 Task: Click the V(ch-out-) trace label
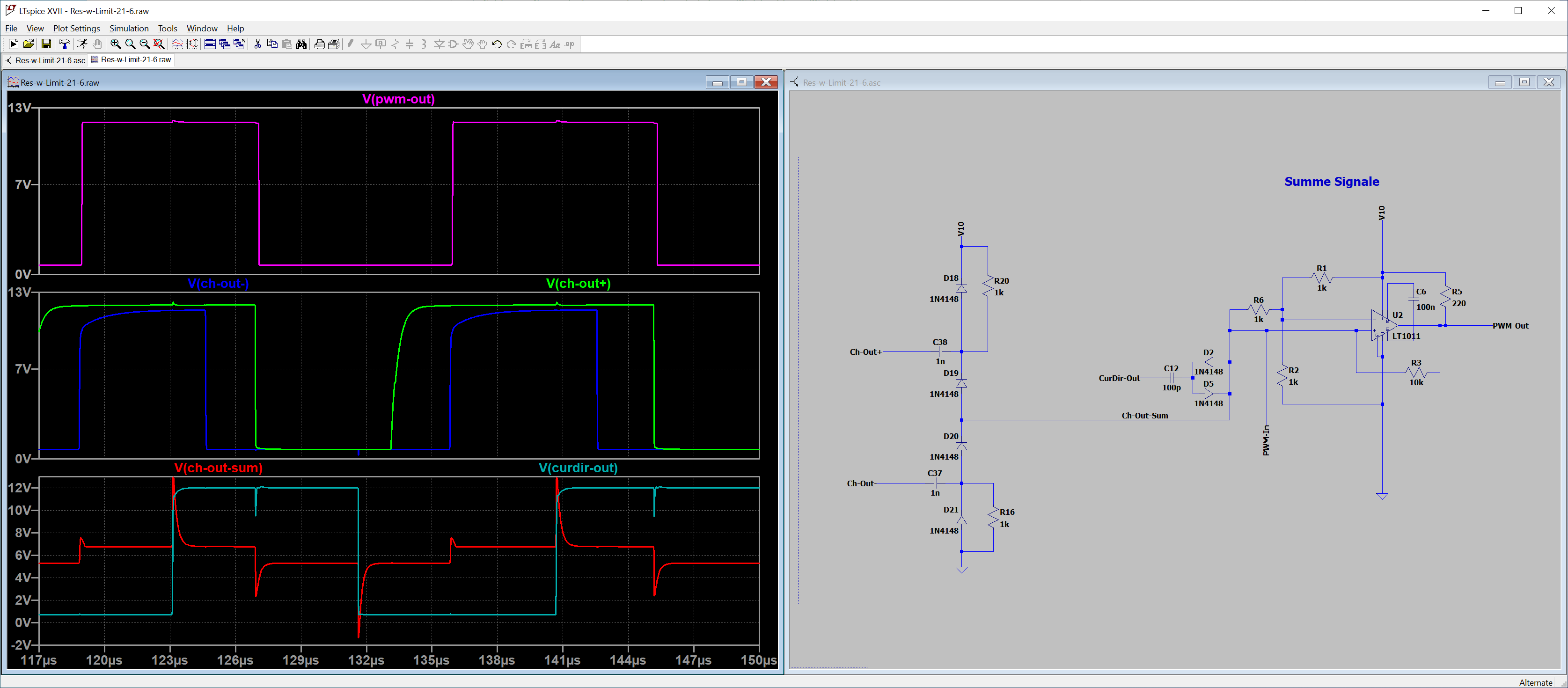(x=218, y=284)
